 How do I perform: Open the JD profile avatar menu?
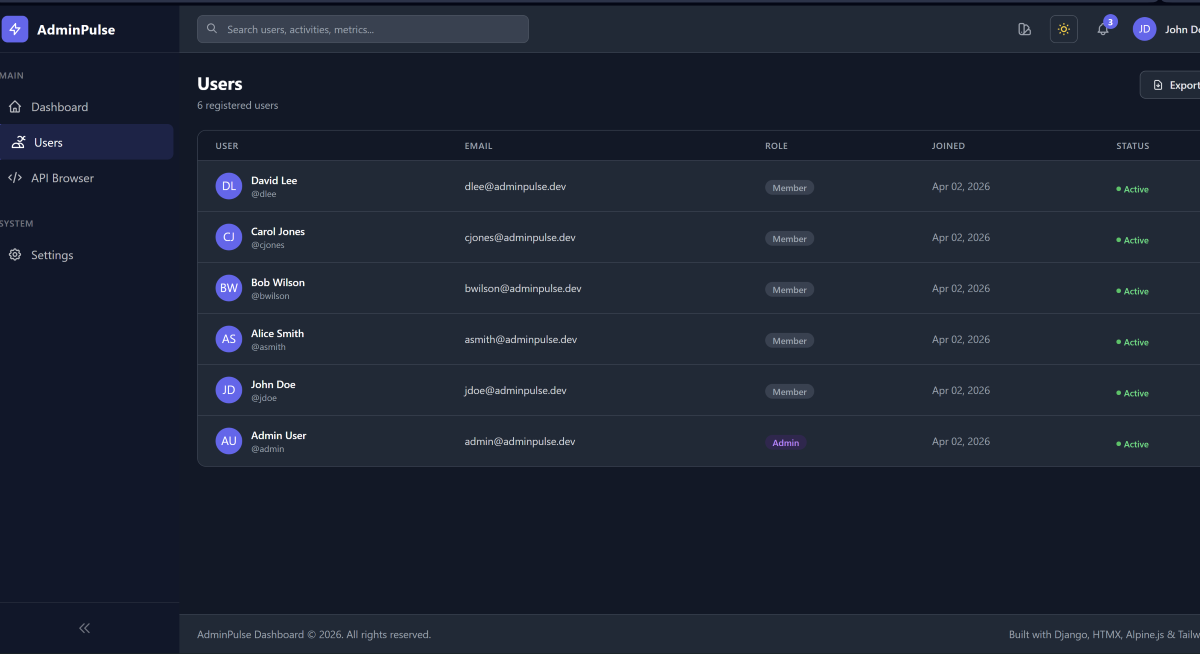1144,30
